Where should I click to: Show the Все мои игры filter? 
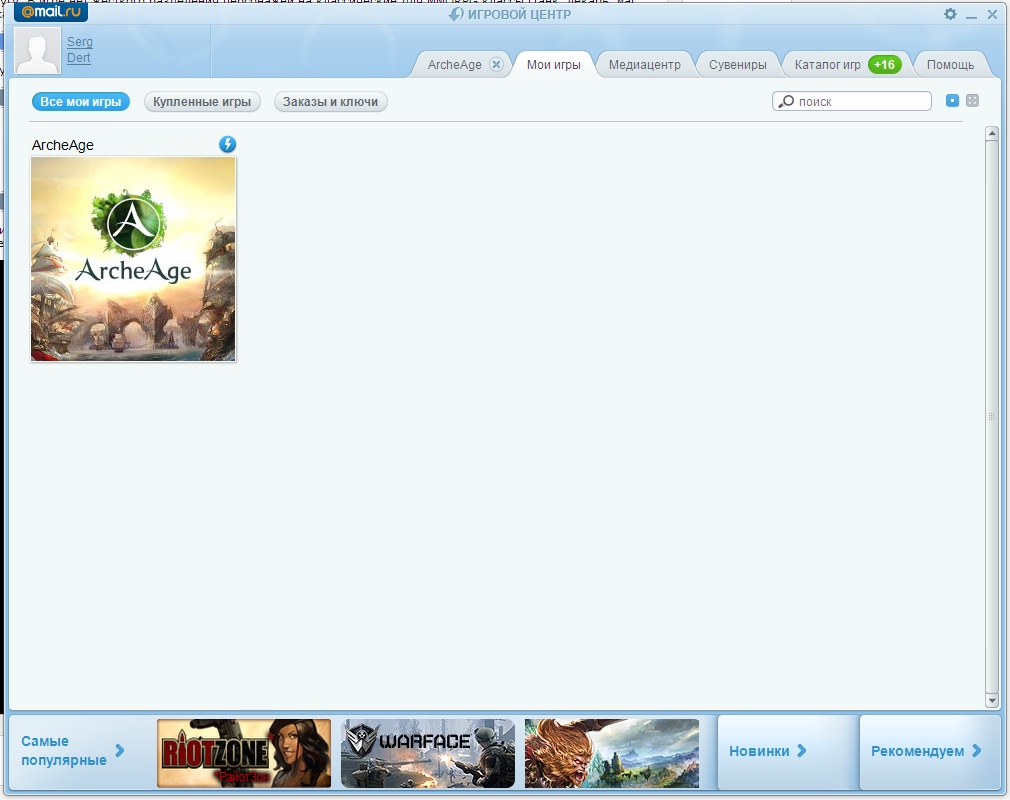[81, 102]
